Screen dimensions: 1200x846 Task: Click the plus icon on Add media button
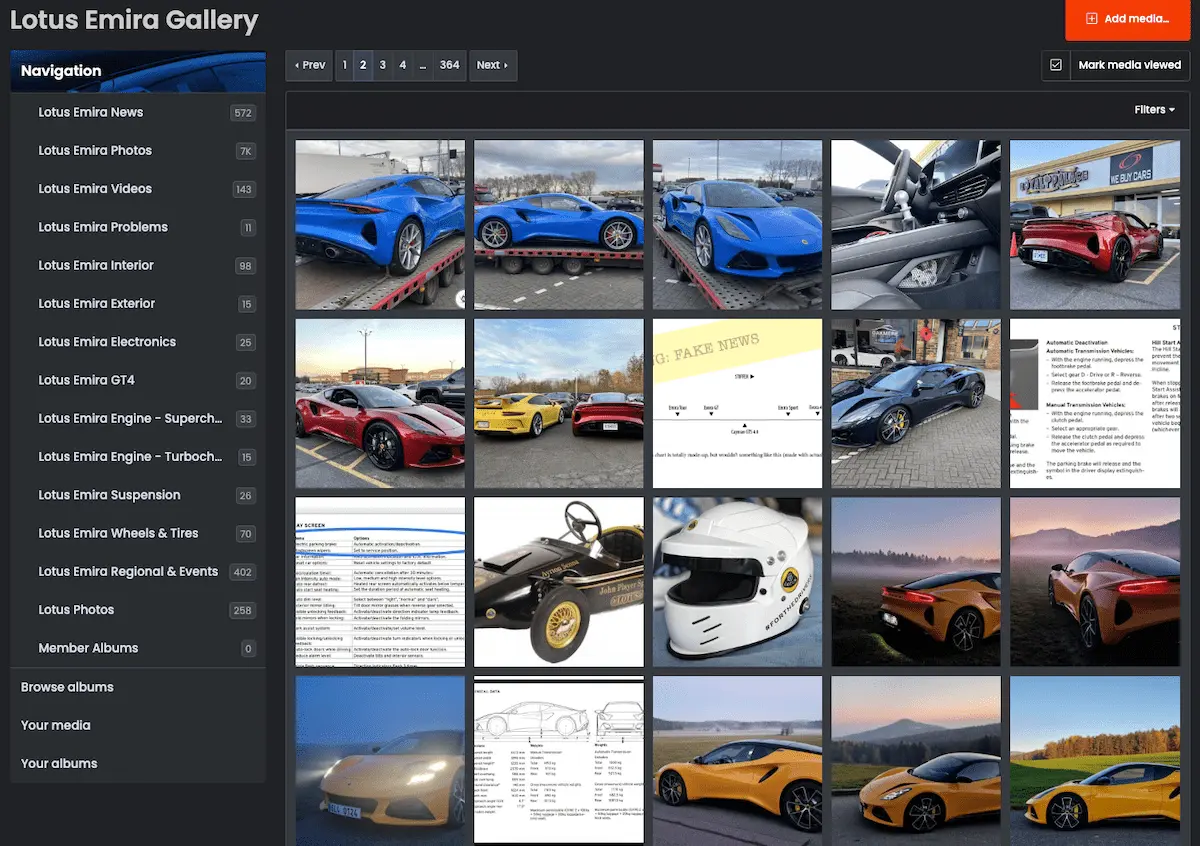1094,20
